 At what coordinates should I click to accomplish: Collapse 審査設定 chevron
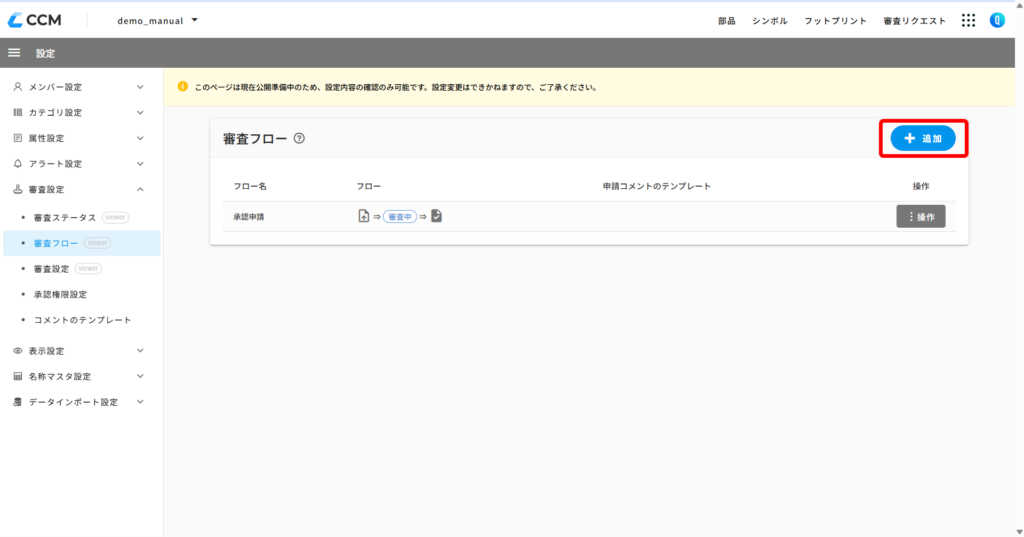140,189
